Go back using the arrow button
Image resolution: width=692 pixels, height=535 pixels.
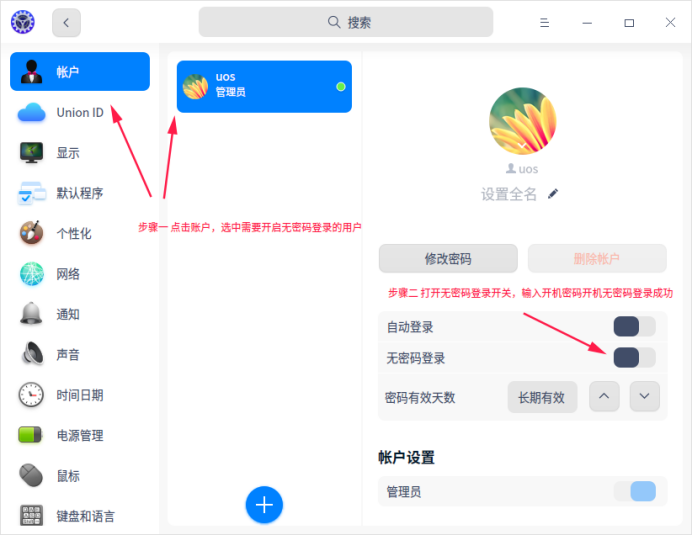point(66,23)
